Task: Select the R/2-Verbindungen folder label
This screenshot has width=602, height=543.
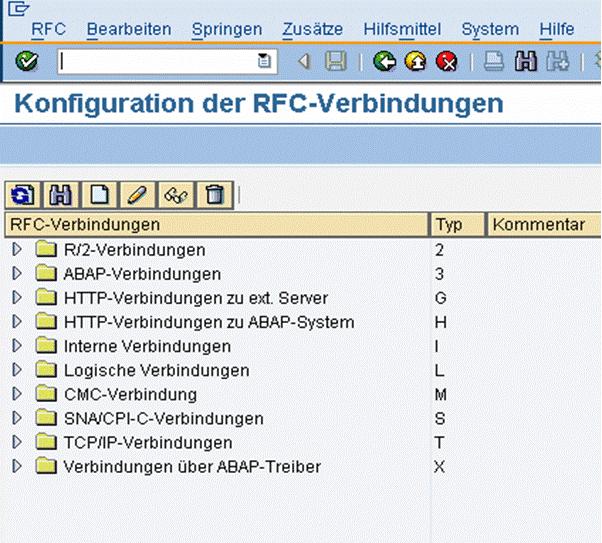Action: [134, 250]
